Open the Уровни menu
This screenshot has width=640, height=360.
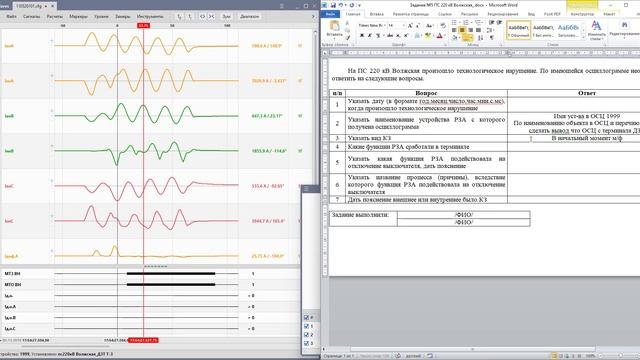(x=101, y=17)
